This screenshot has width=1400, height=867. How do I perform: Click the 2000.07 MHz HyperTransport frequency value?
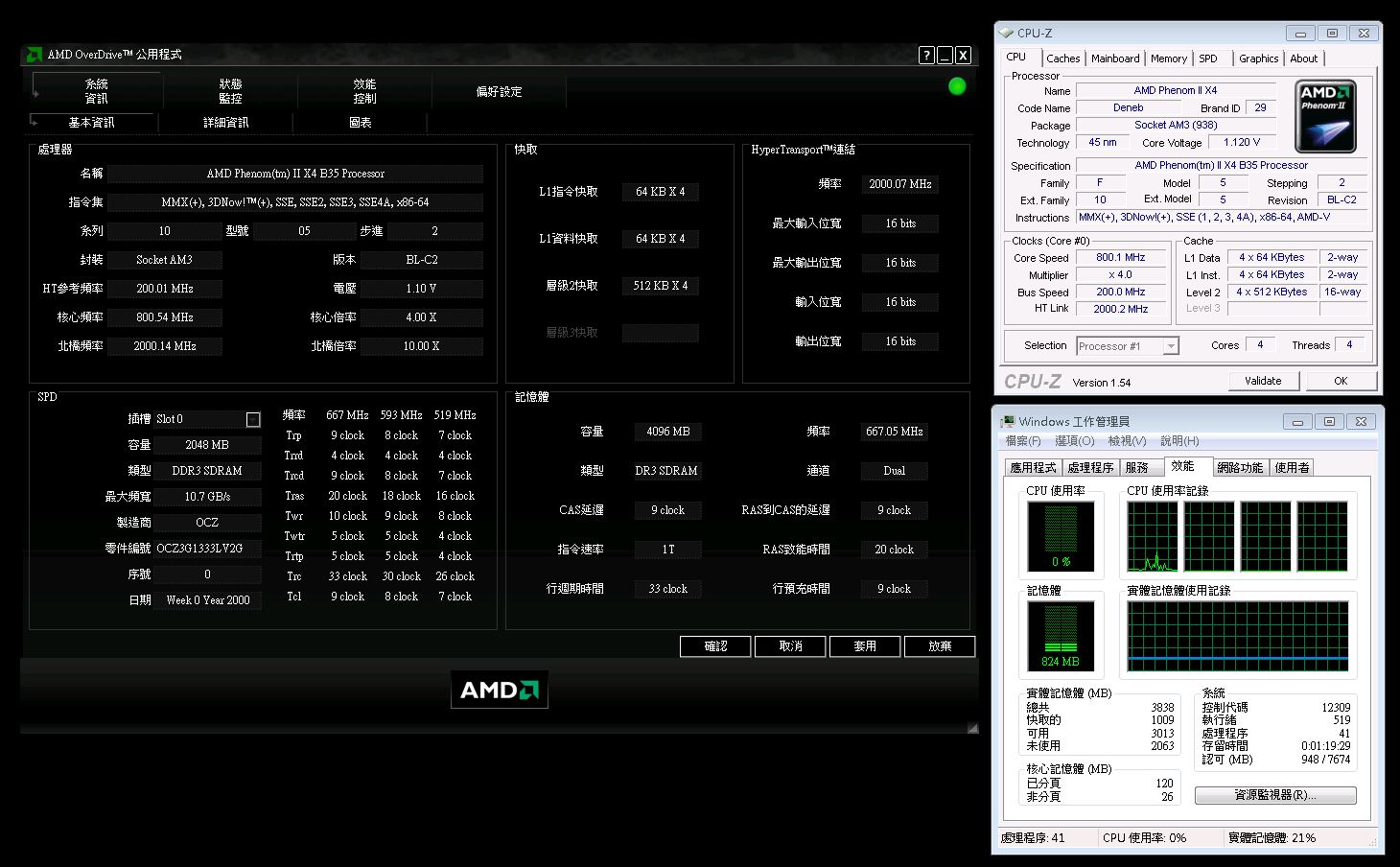coord(899,184)
